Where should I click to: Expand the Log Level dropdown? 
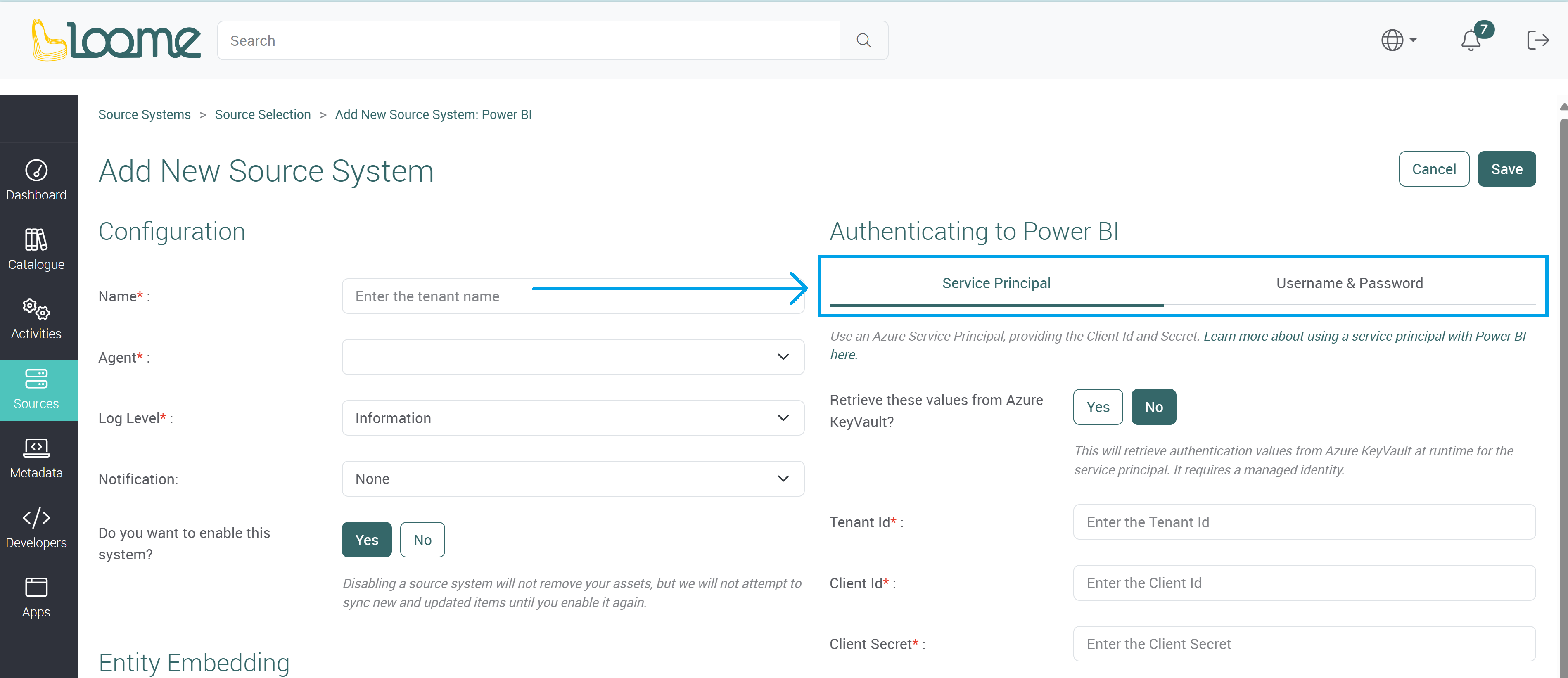point(573,418)
